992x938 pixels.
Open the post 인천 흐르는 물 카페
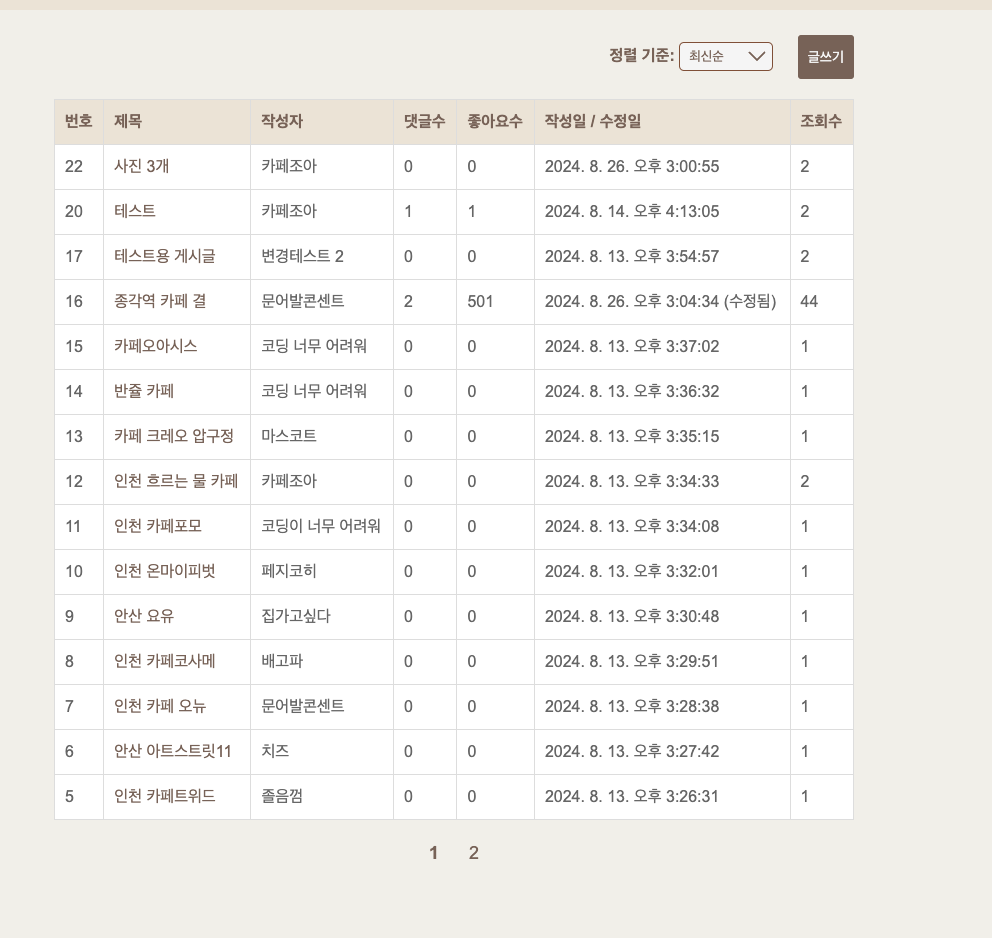[x=176, y=481]
